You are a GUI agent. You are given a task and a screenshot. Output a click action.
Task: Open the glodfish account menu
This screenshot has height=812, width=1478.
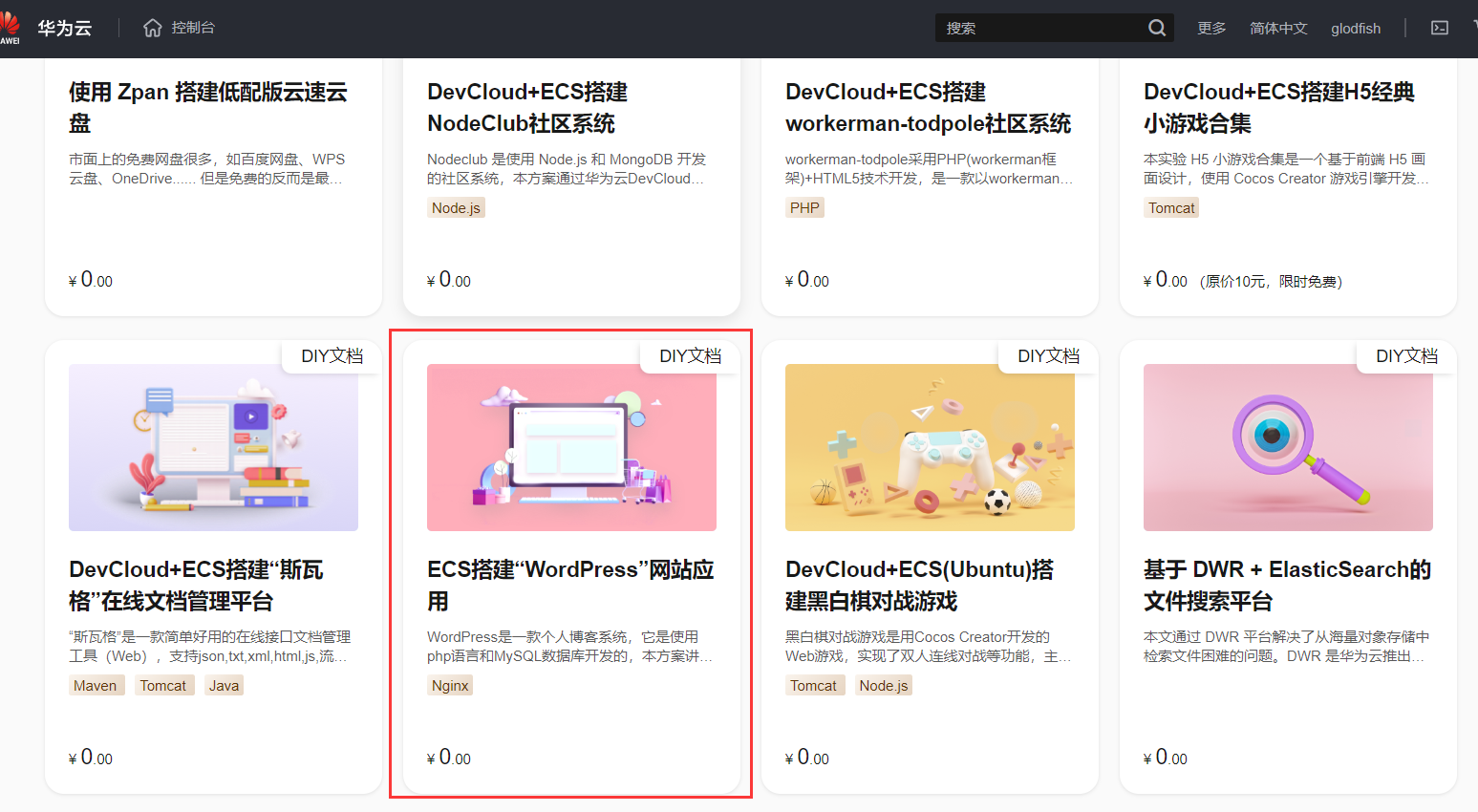click(1356, 28)
